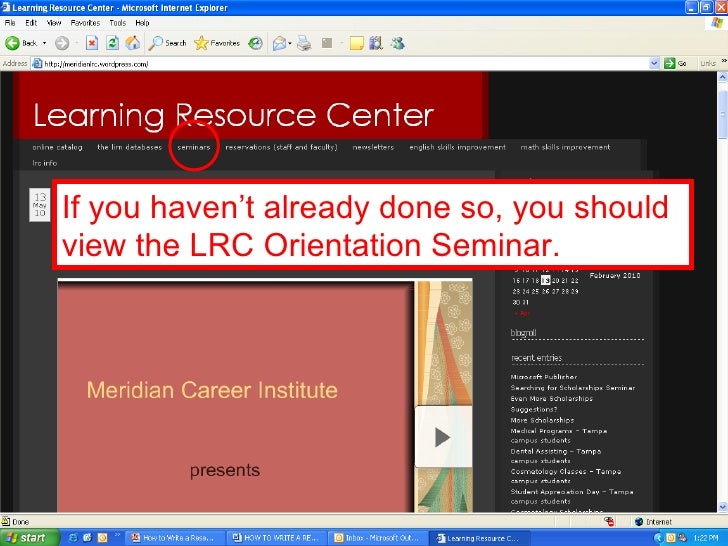Refresh the page with the Refresh icon
Screen dimensions: 728x546
coord(112,43)
